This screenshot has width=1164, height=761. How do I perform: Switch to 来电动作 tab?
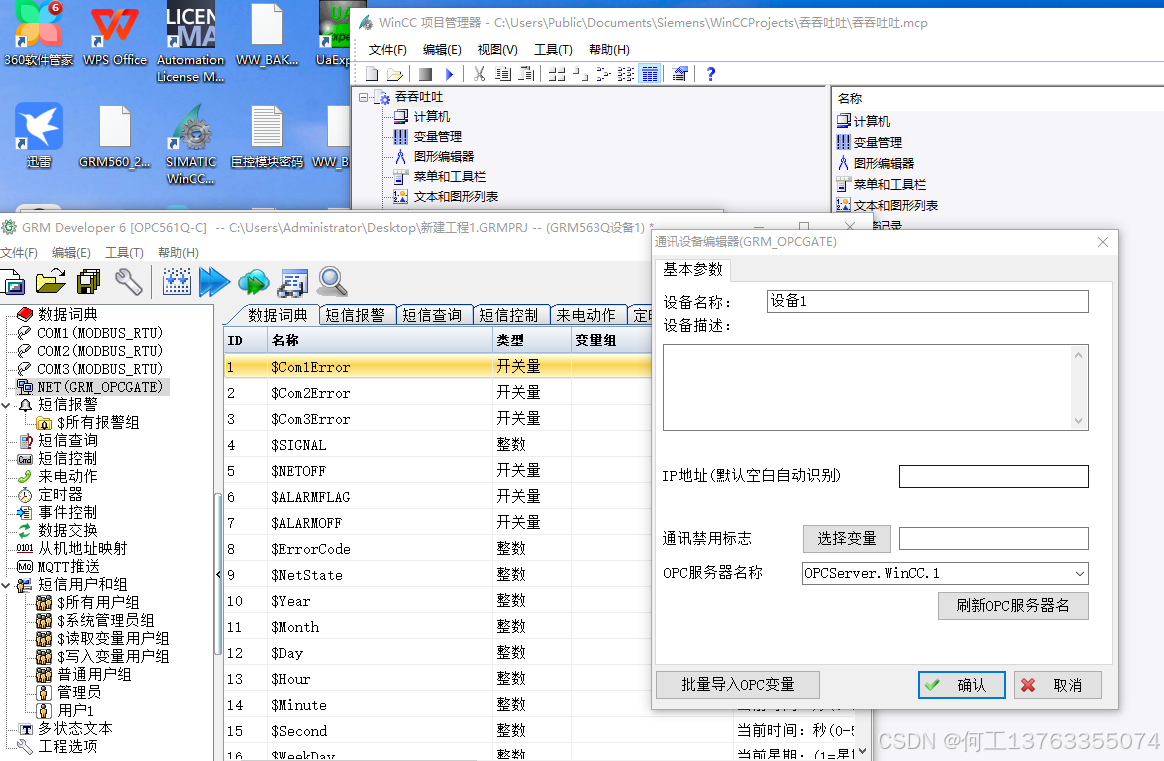coord(586,316)
